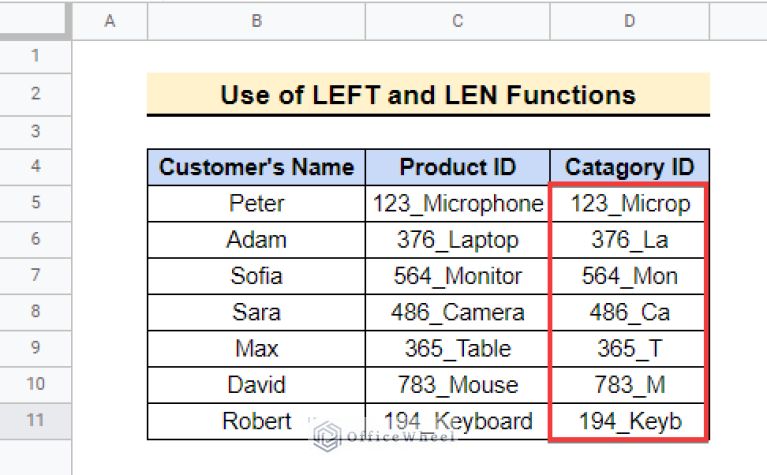Viewport: 767px width, 475px height.
Task: Select the cell '365_Table'
Action: pos(457,348)
